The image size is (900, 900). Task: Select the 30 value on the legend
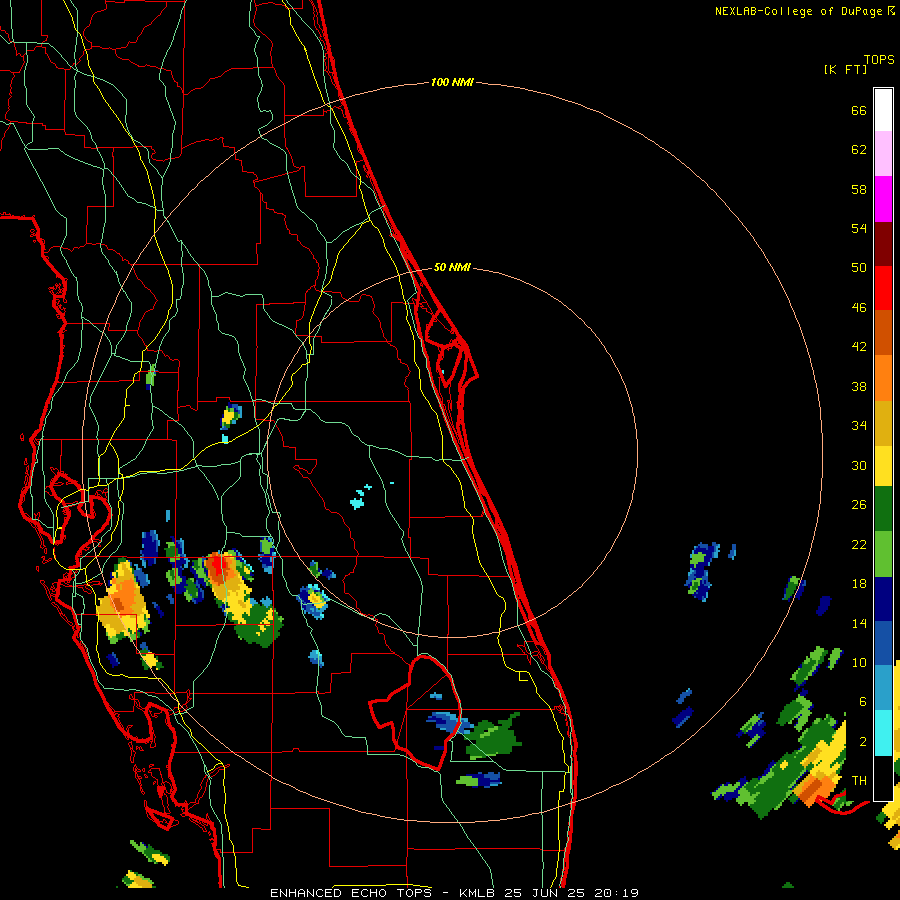[x=859, y=465]
